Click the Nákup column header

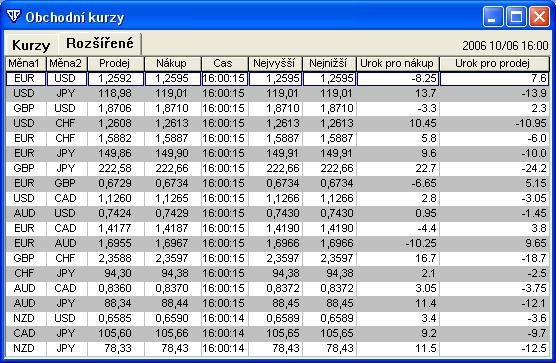pos(173,64)
